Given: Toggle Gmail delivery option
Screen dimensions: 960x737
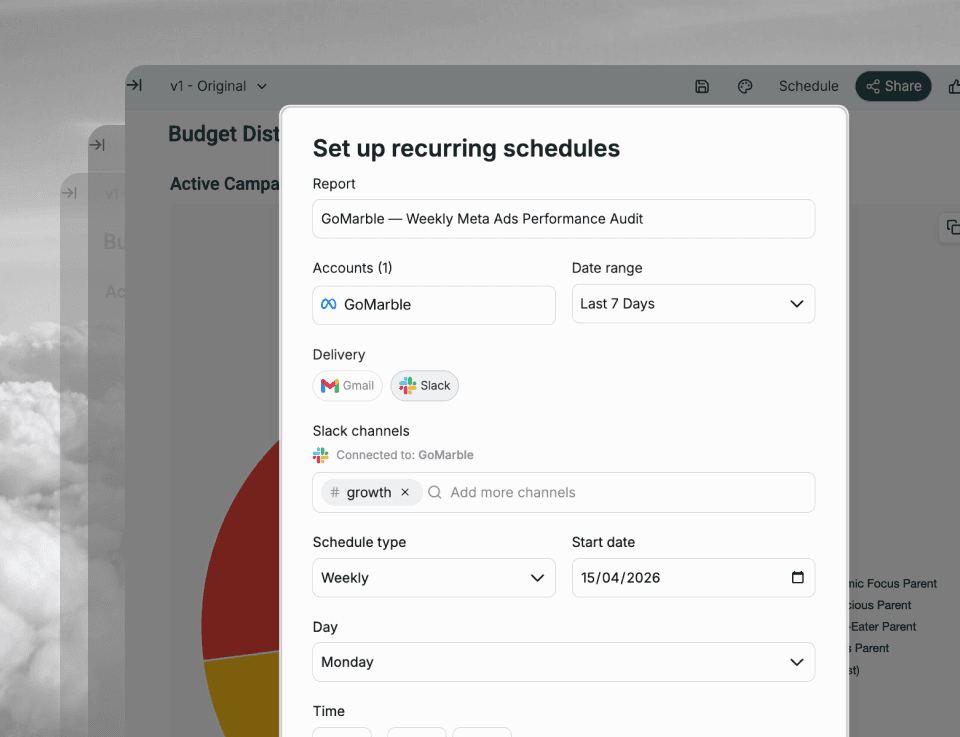Looking at the screenshot, I should pos(347,386).
